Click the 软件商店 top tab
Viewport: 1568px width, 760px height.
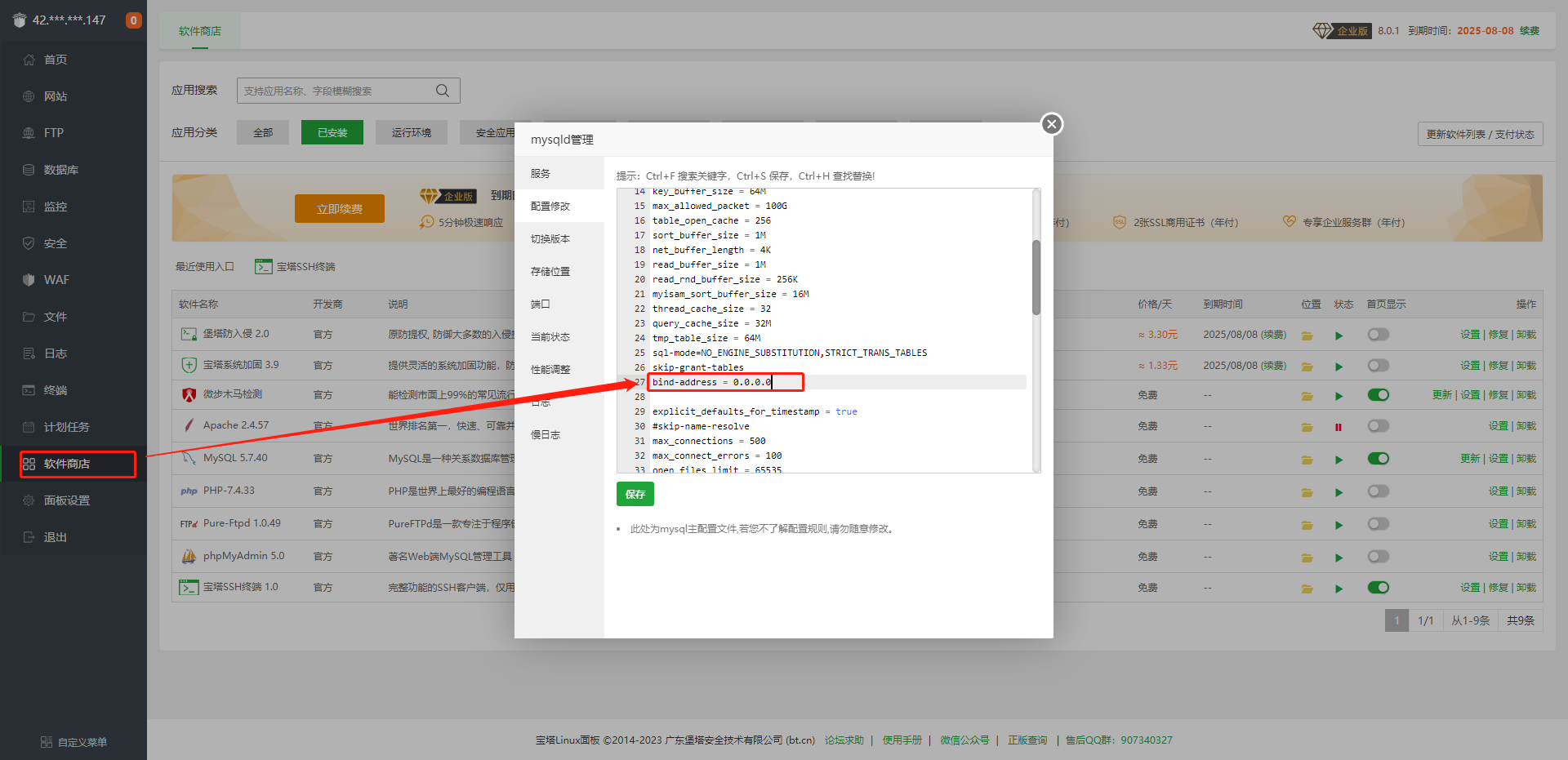200,31
